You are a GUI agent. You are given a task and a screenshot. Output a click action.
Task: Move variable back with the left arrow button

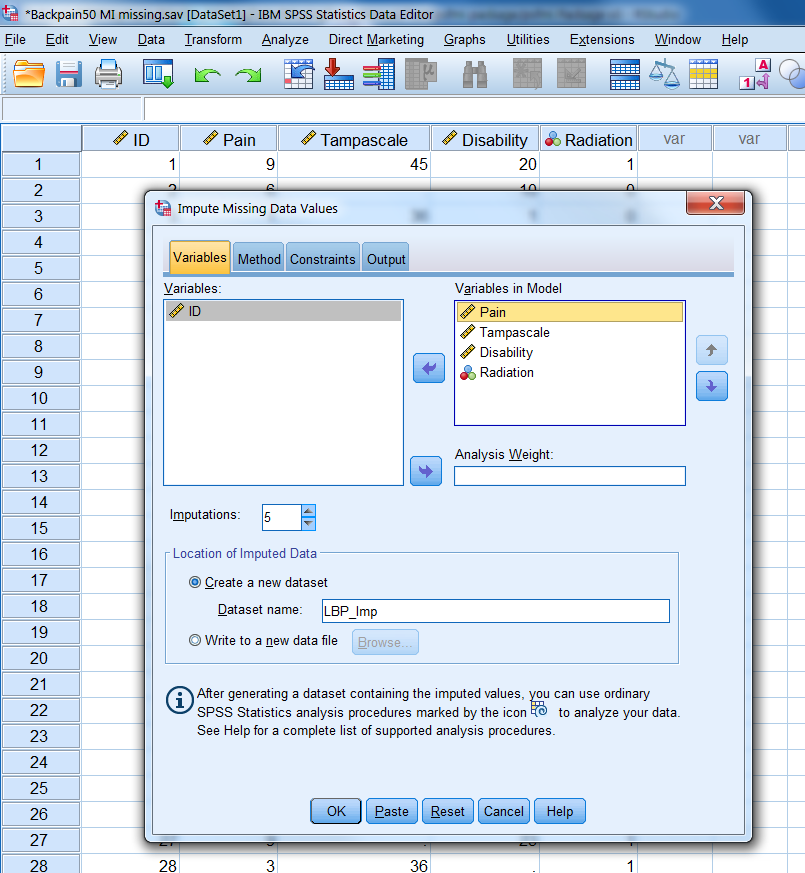tap(429, 368)
